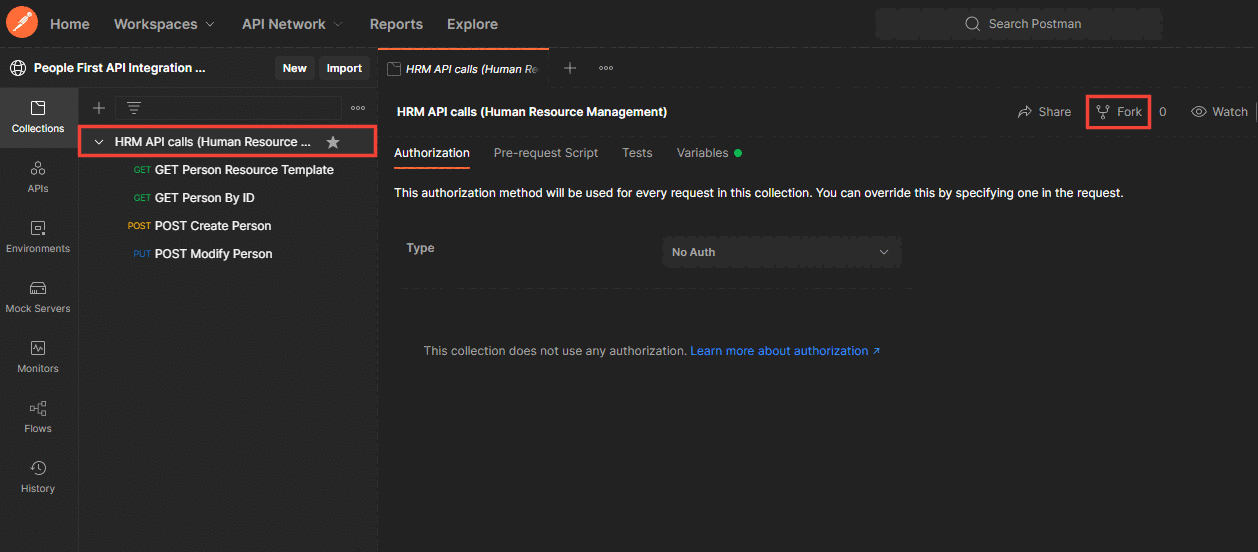Open the collections panel more options

pos(358,108)
